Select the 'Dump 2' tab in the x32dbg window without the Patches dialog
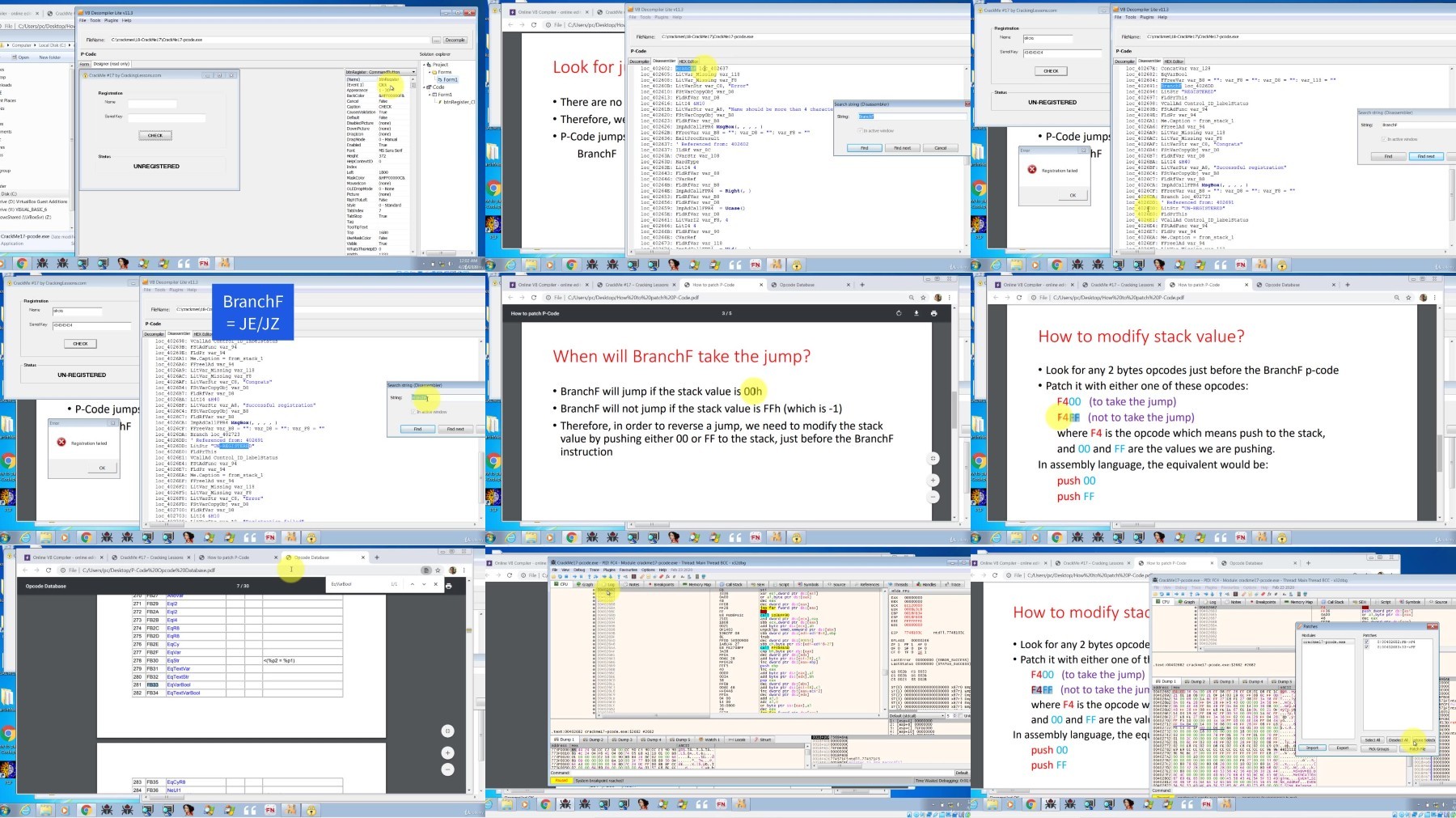This screenshot has width=1456, height=818. click(594, 740)
